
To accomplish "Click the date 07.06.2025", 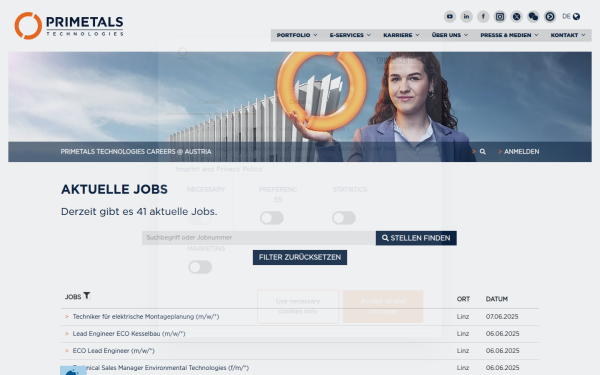I will [502, 317].
